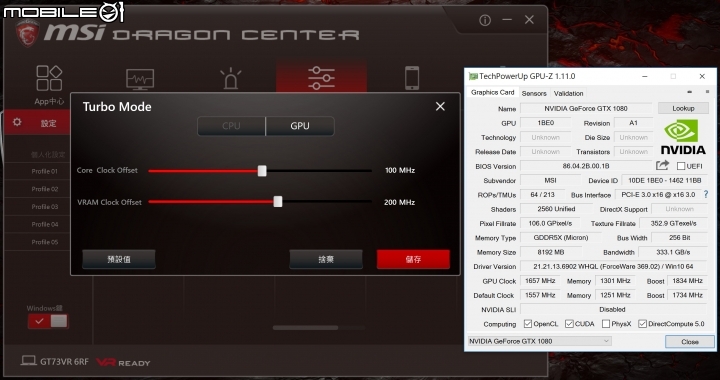
Task: Click the GT73VR 6RF model label
Action: (x=64, y=362)
